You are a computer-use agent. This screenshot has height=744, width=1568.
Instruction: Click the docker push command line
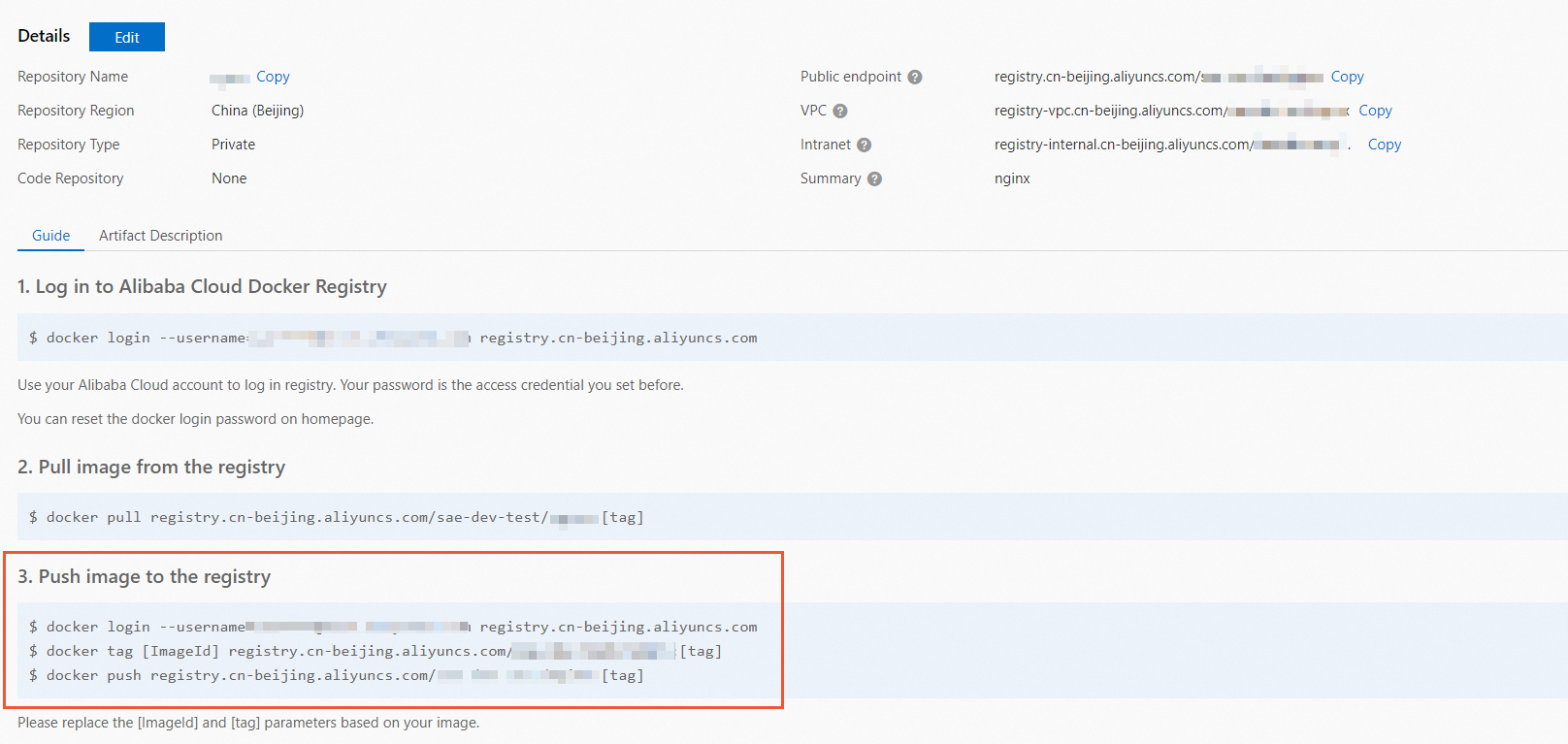click(337, 675)
